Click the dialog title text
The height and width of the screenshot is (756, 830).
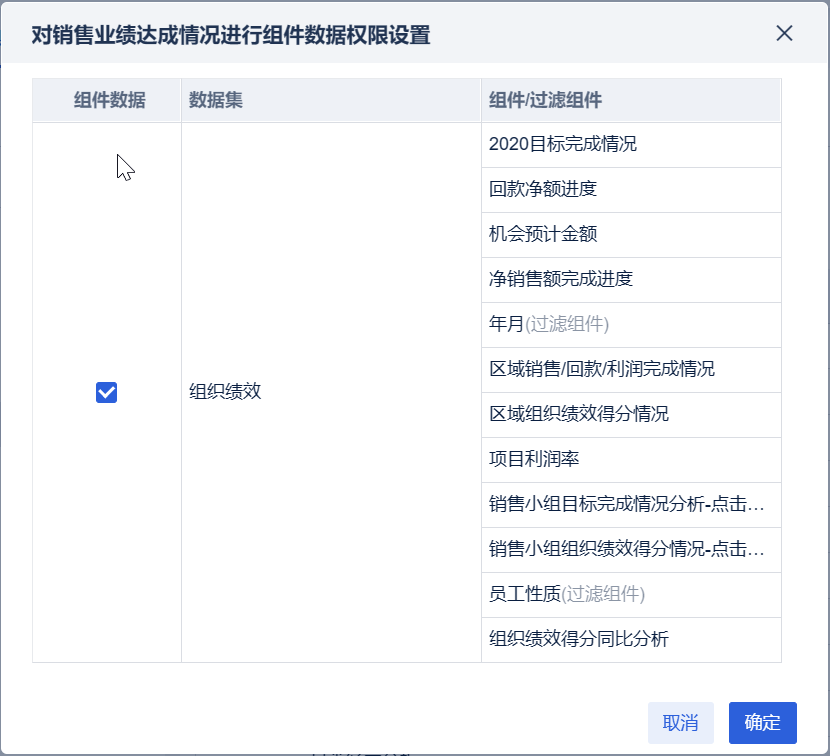[x=231, y=35]
